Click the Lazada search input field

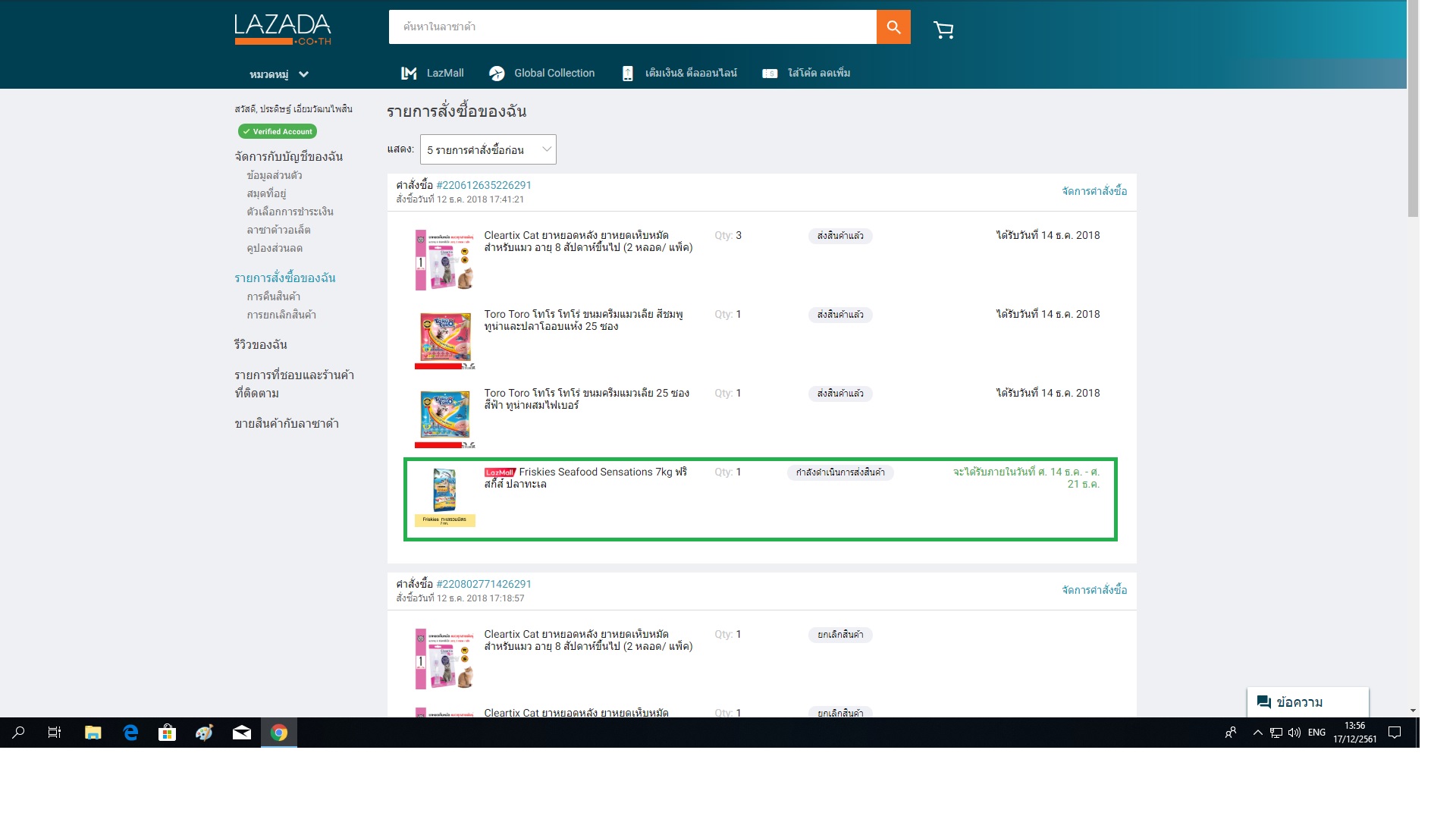coord(632,27)
